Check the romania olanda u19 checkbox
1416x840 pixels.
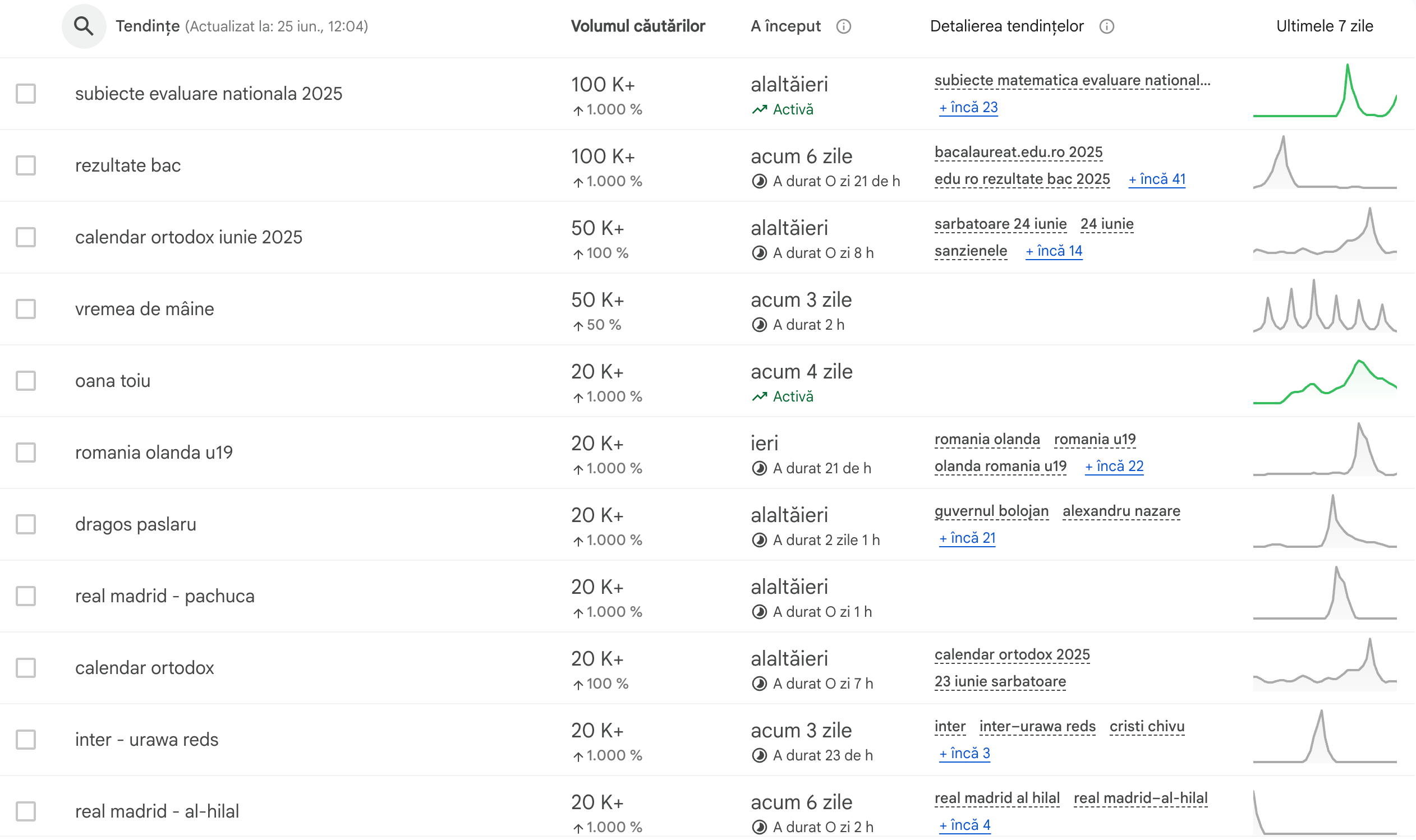click(26, 453)
